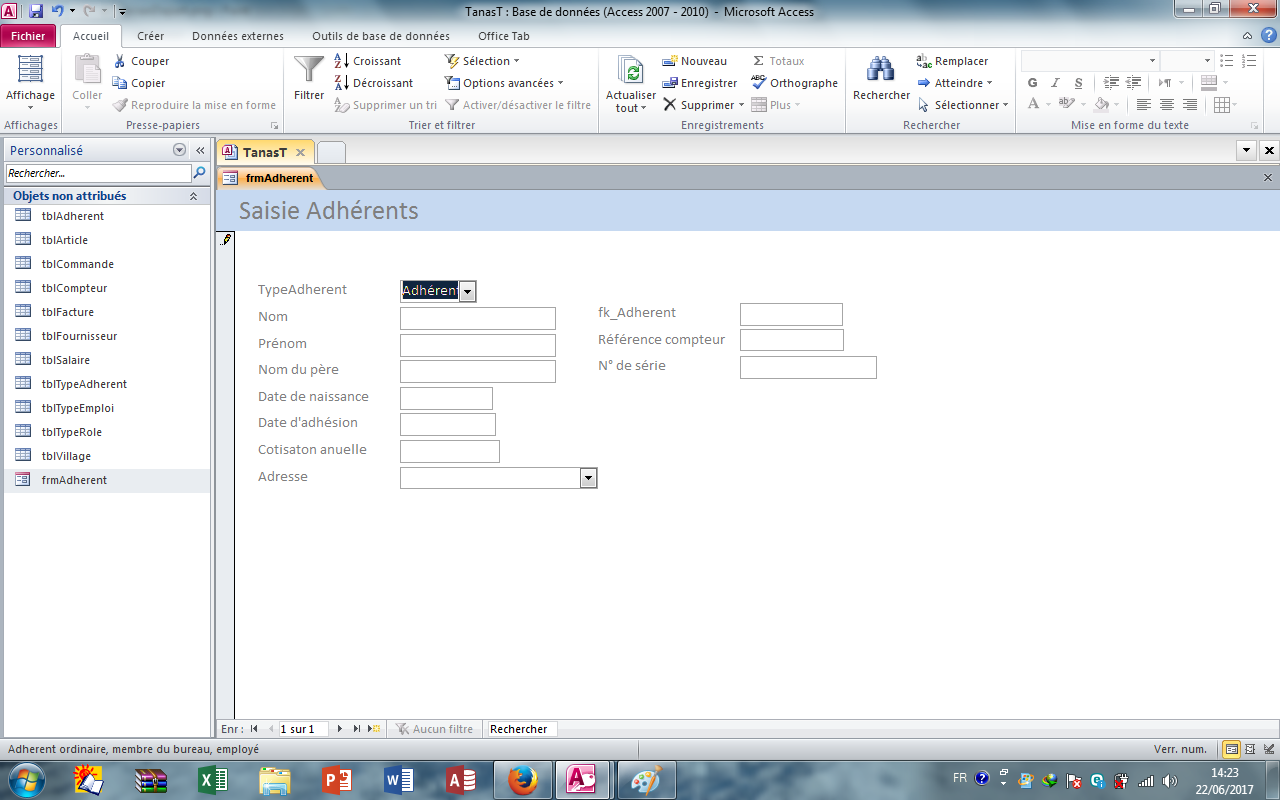Viewport: 1280px width, 800px height.
Task: Open the Sélectionner dropdown
Action: click(963, 105)
